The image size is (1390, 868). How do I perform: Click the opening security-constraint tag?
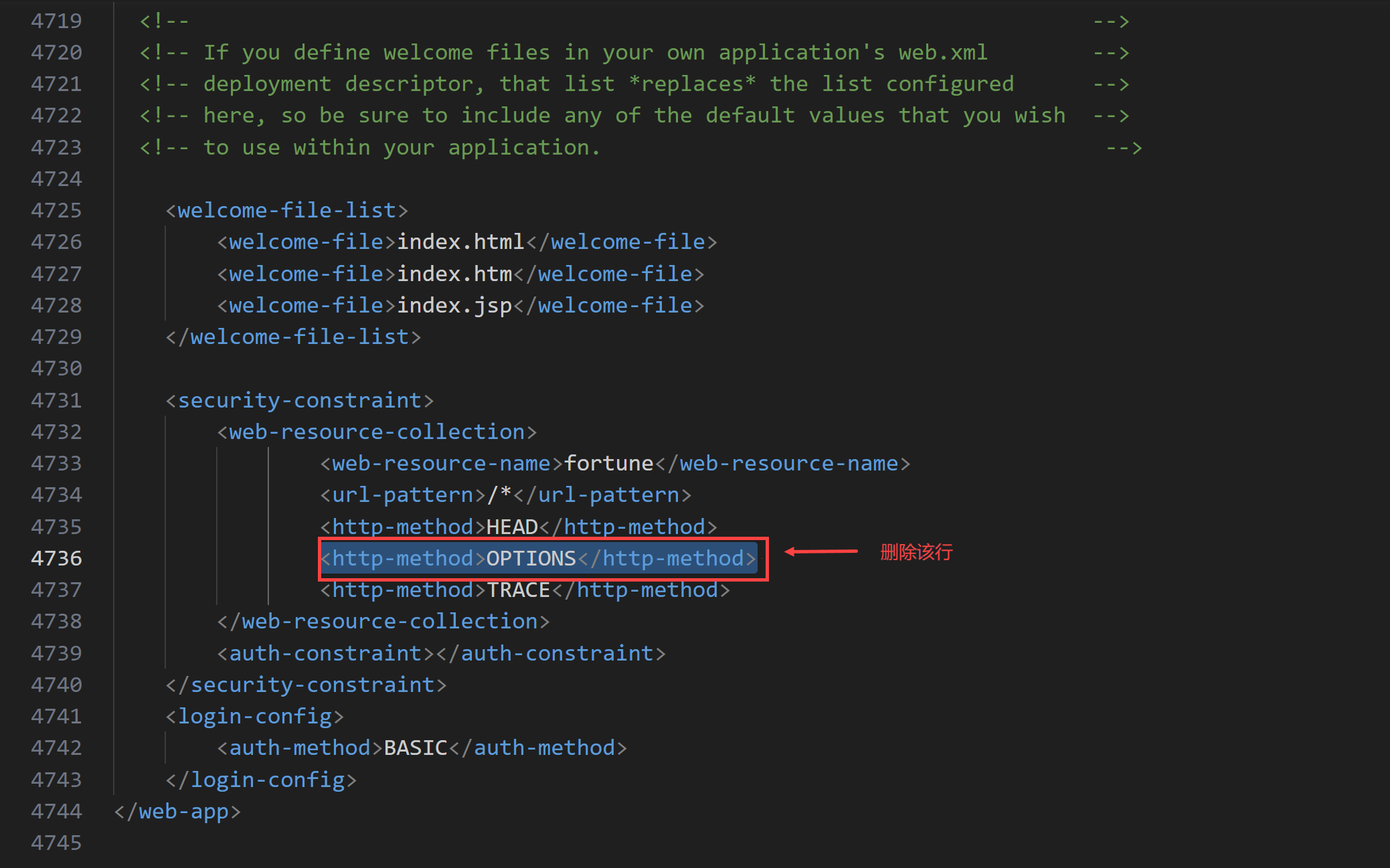[x=300, y=400]
